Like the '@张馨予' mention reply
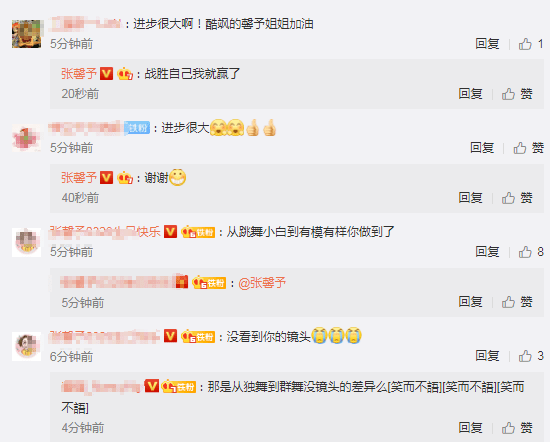 pos(517,302)
